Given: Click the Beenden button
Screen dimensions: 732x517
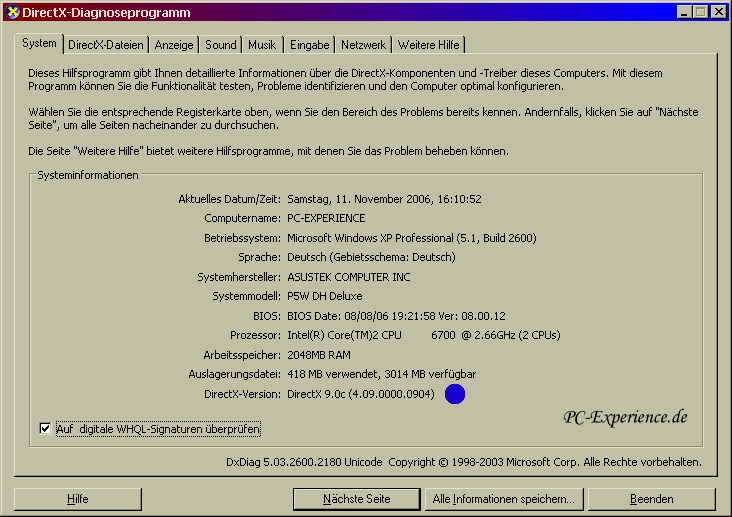Looking at the screenshot, I should pos(652,499).
